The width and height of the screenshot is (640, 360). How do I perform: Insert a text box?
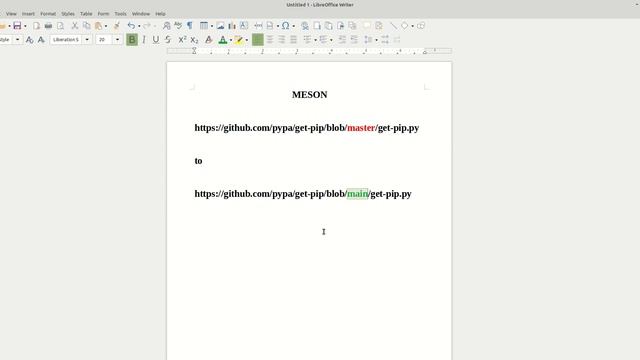244,26
